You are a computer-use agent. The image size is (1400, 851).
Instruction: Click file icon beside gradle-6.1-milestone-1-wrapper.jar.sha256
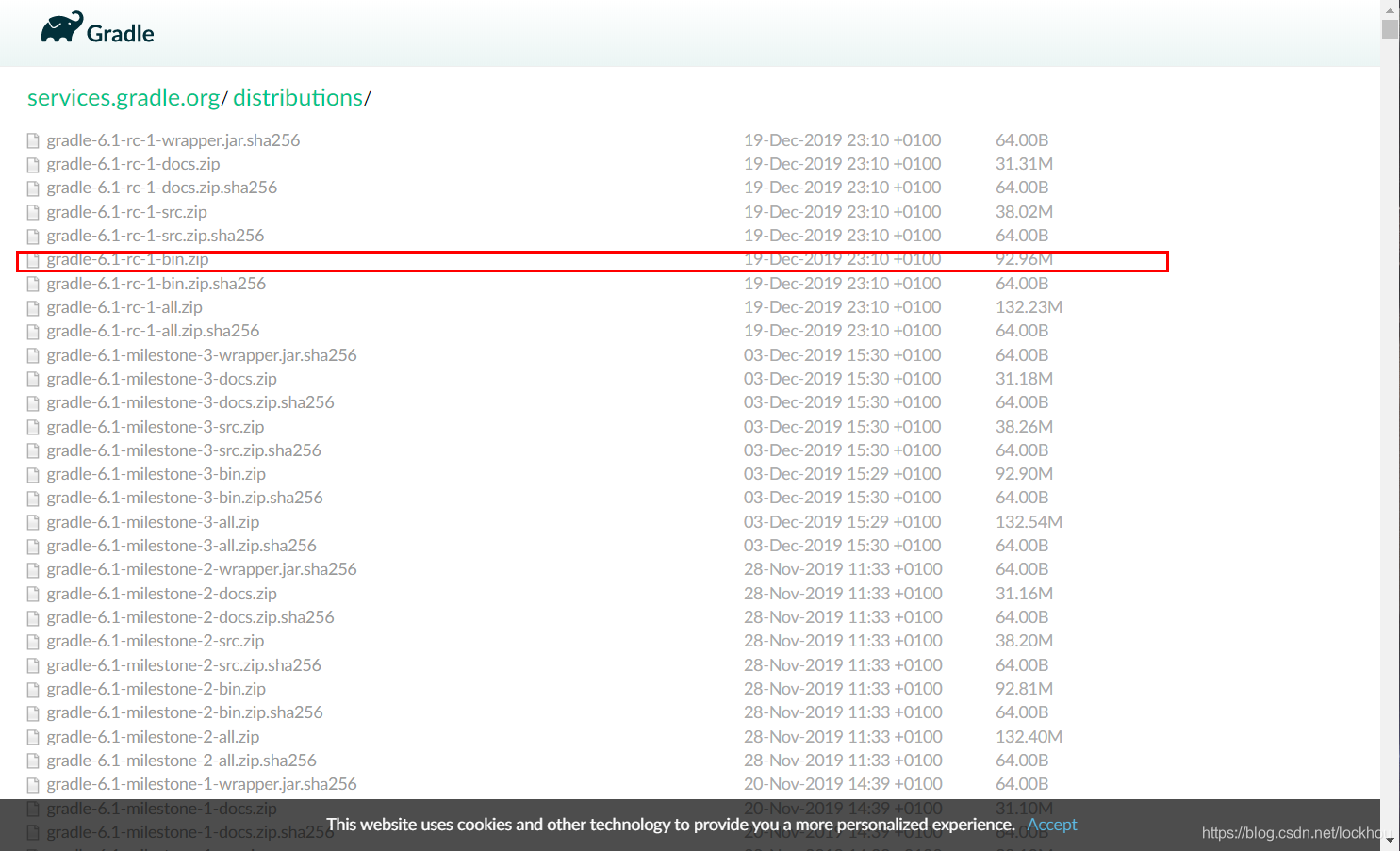(33, 785)
